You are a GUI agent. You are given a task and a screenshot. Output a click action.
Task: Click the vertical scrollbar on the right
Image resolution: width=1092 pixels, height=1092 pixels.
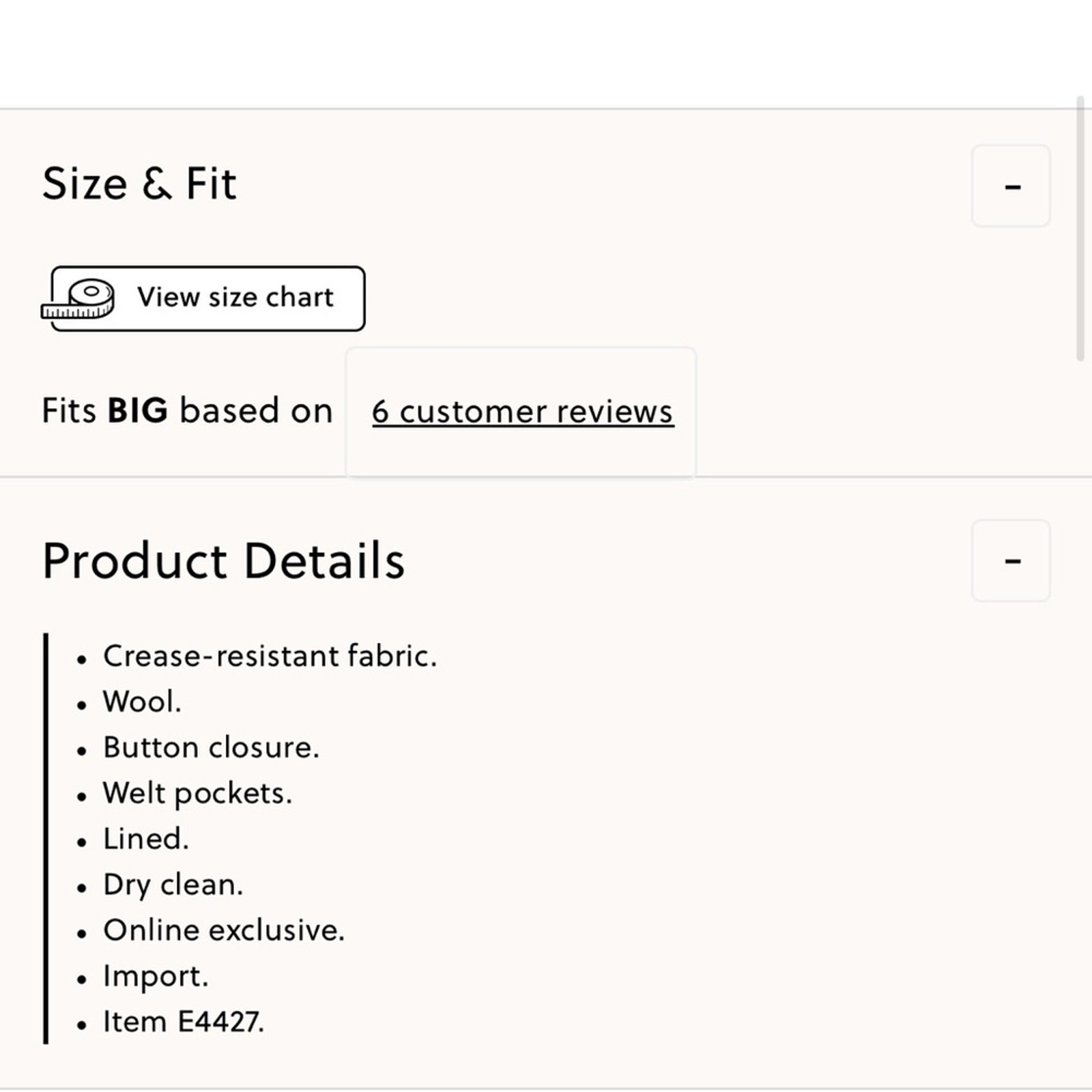(x=1080, y=229)
